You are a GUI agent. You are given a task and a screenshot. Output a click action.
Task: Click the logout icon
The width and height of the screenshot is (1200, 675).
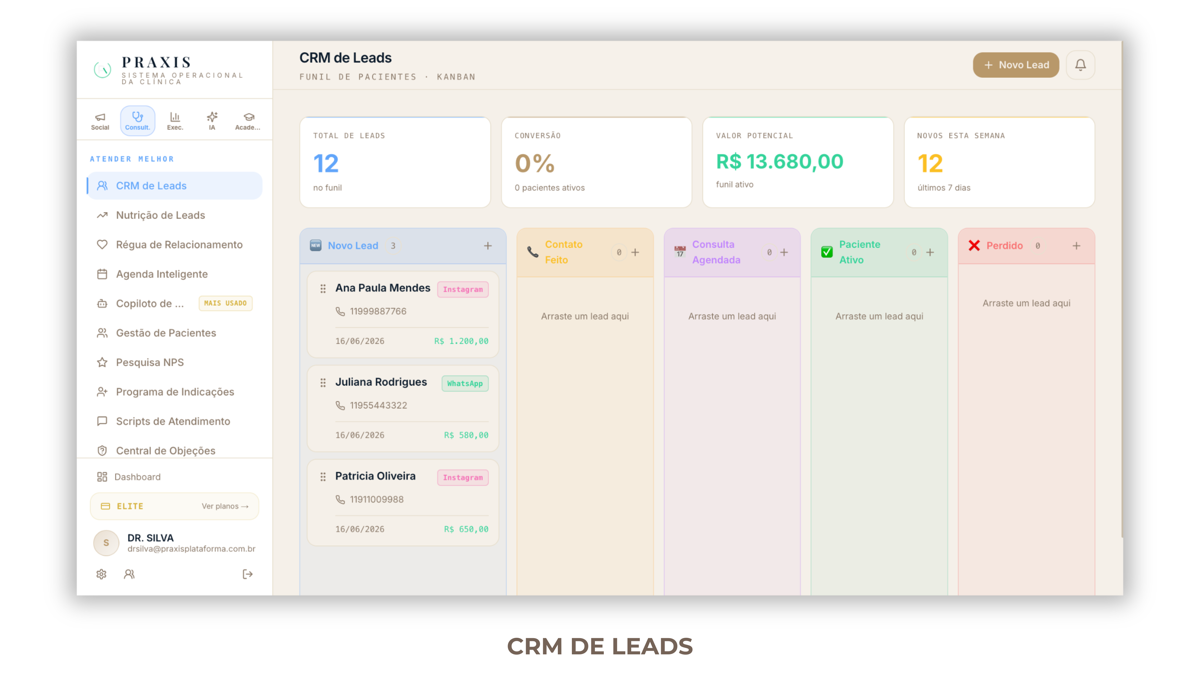[x=248, y=574]
